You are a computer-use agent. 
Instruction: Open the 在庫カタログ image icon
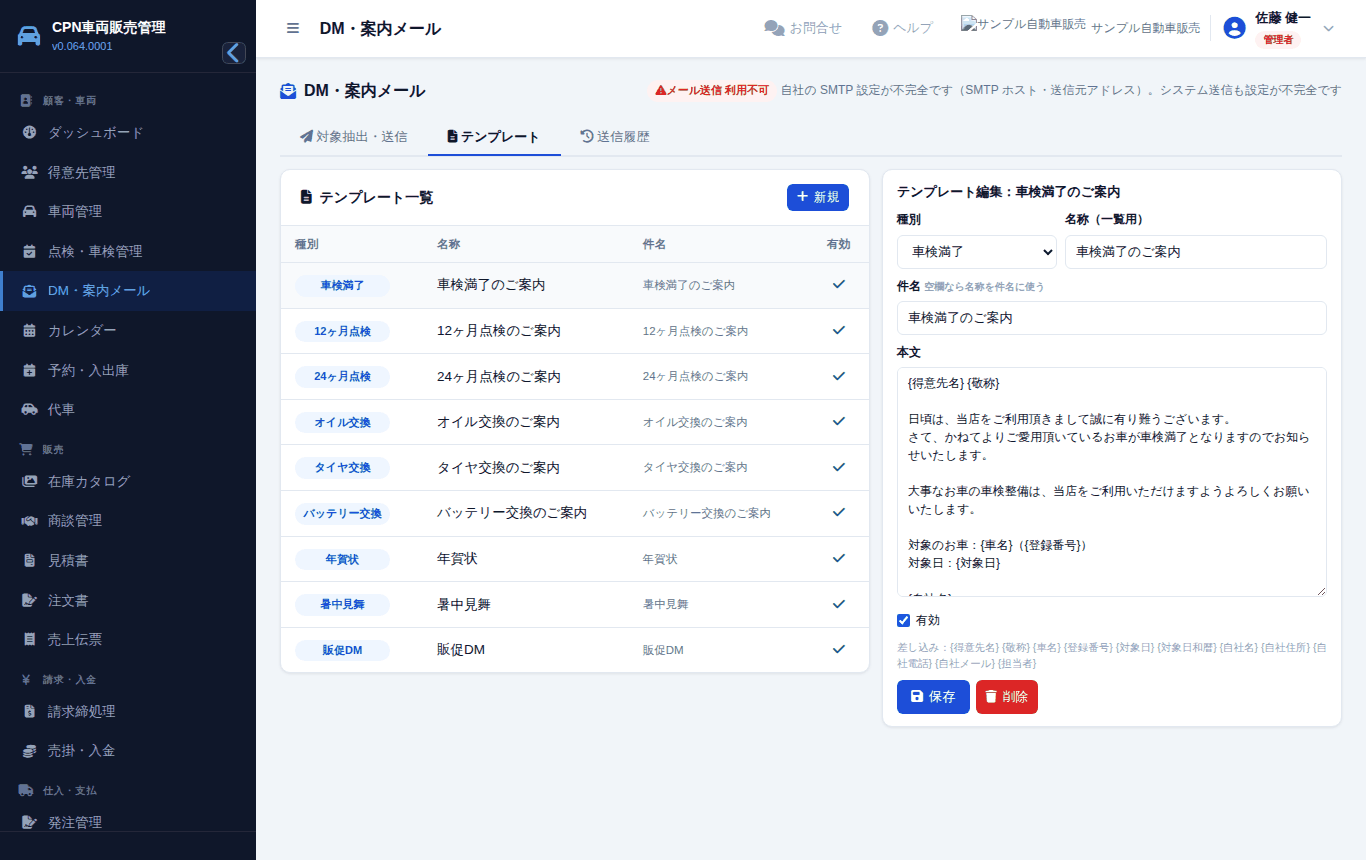[x=29, y=481]
